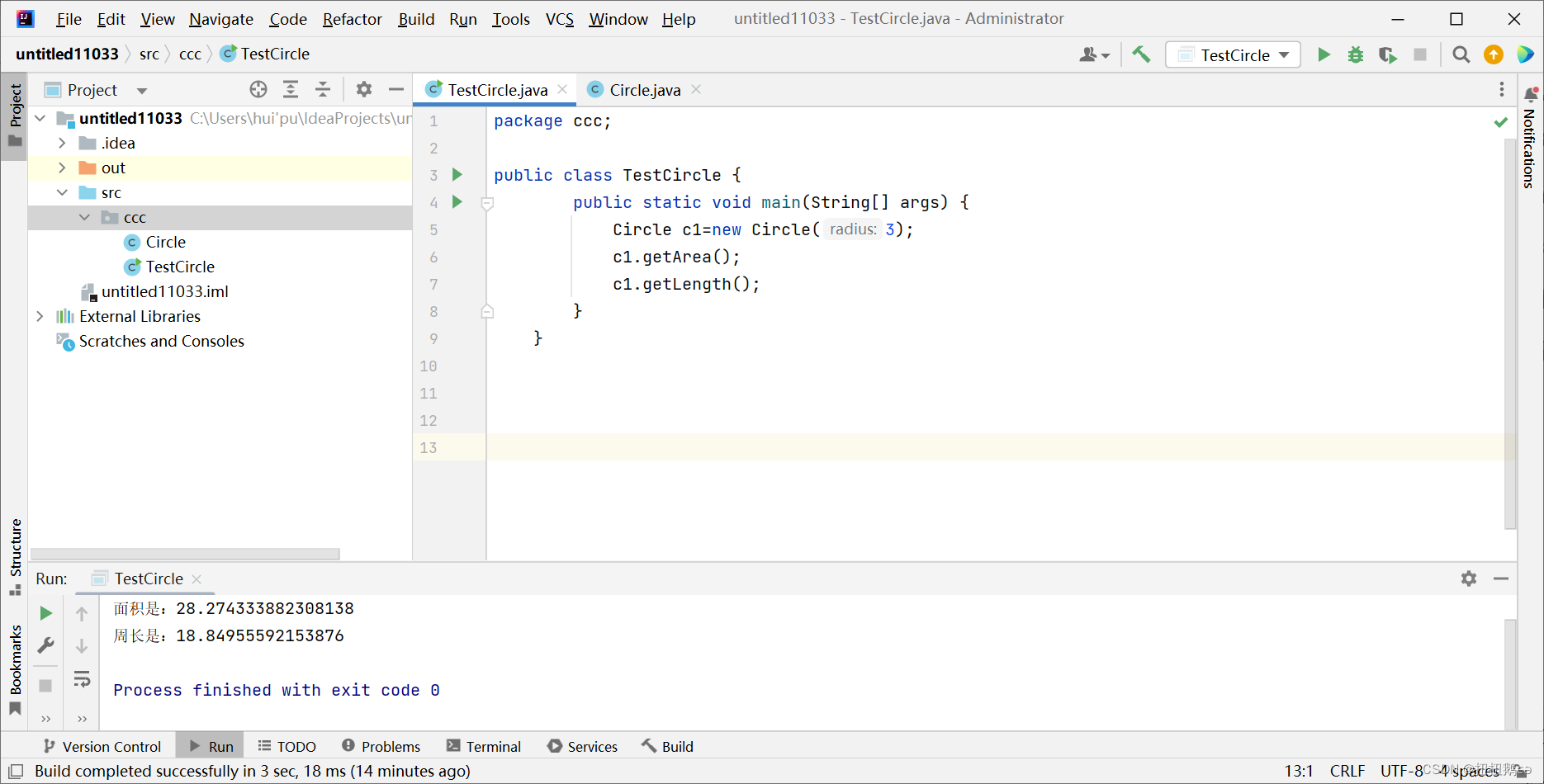Expand all in Project panel

291,89
